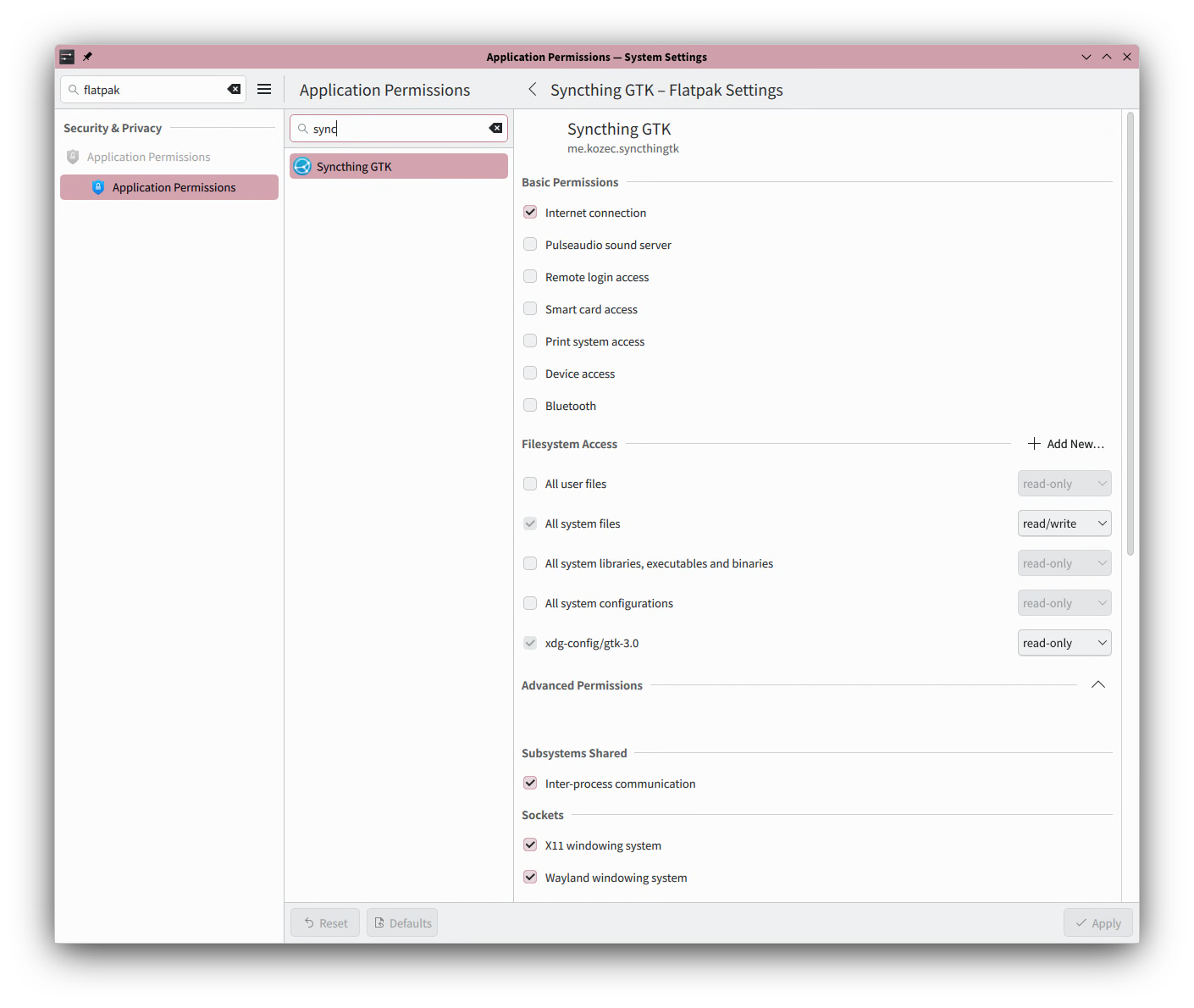Click the 'Security & Privacy' sidebar heading
This screenshot has width=1194, height=1008.
113,128
